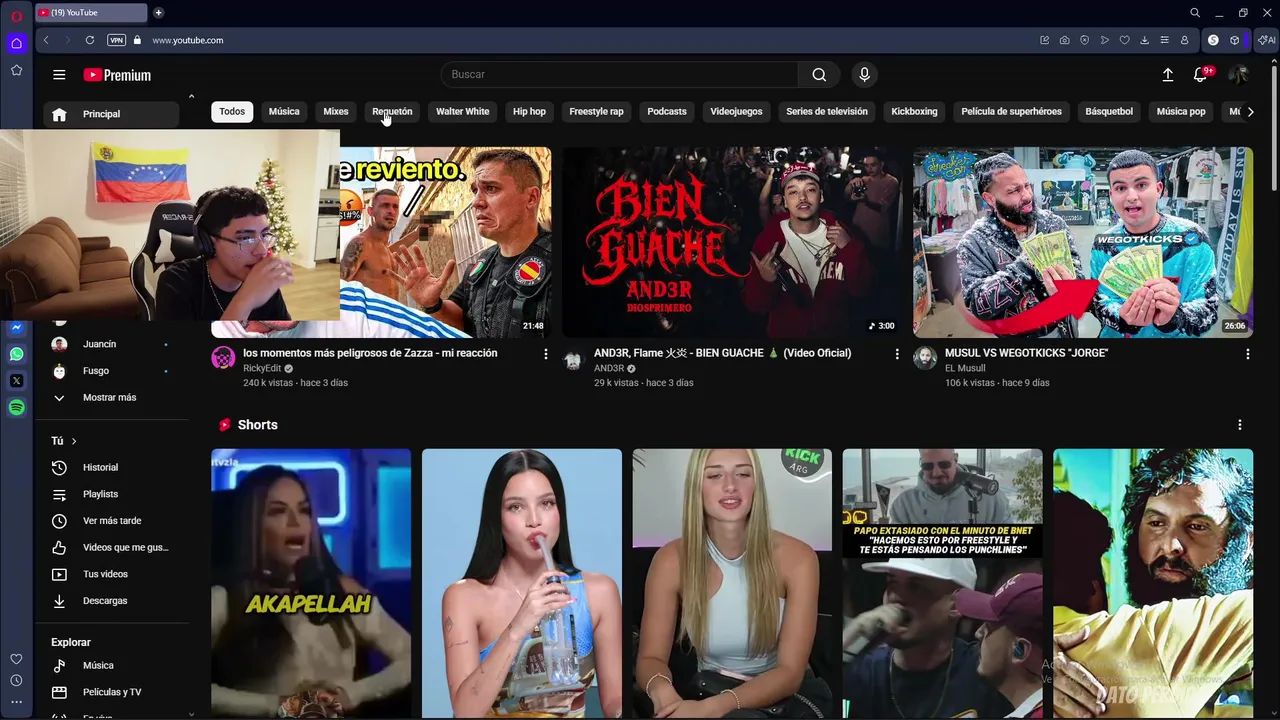Screen dimensions: 1280x720
Task: Select the Hip hop filter chip
Action: [x=529, y=112]
